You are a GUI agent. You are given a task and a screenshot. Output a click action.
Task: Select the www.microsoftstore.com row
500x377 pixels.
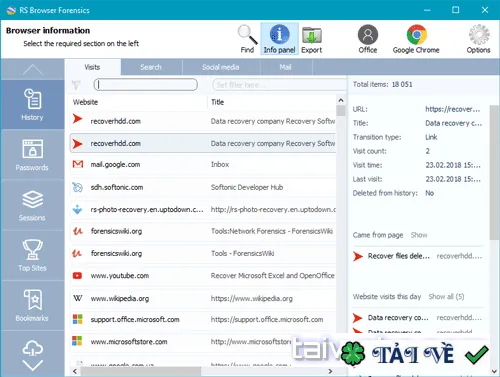click(203, 342)
